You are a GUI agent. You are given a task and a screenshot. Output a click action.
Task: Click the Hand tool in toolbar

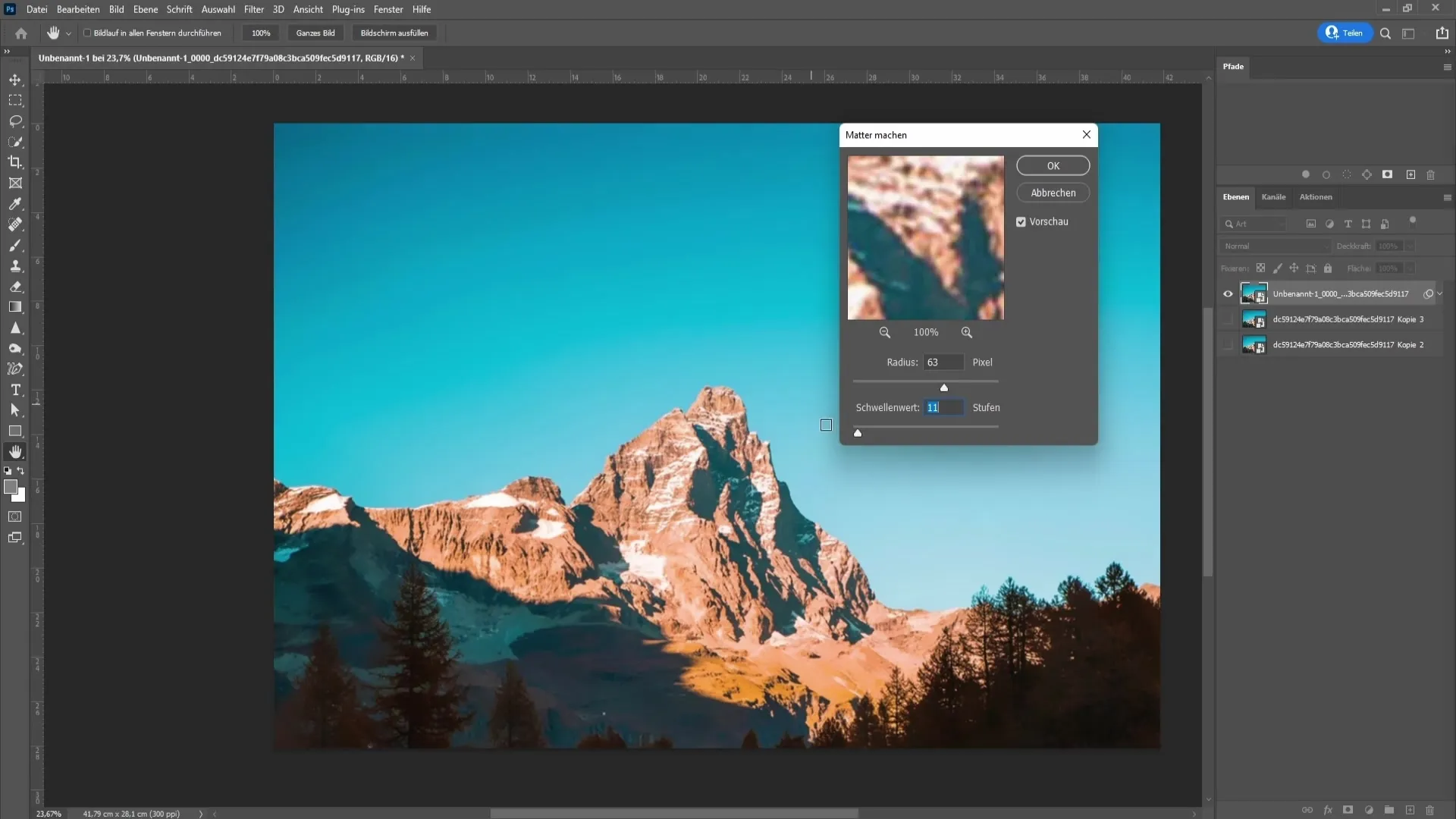pos(15,452)
